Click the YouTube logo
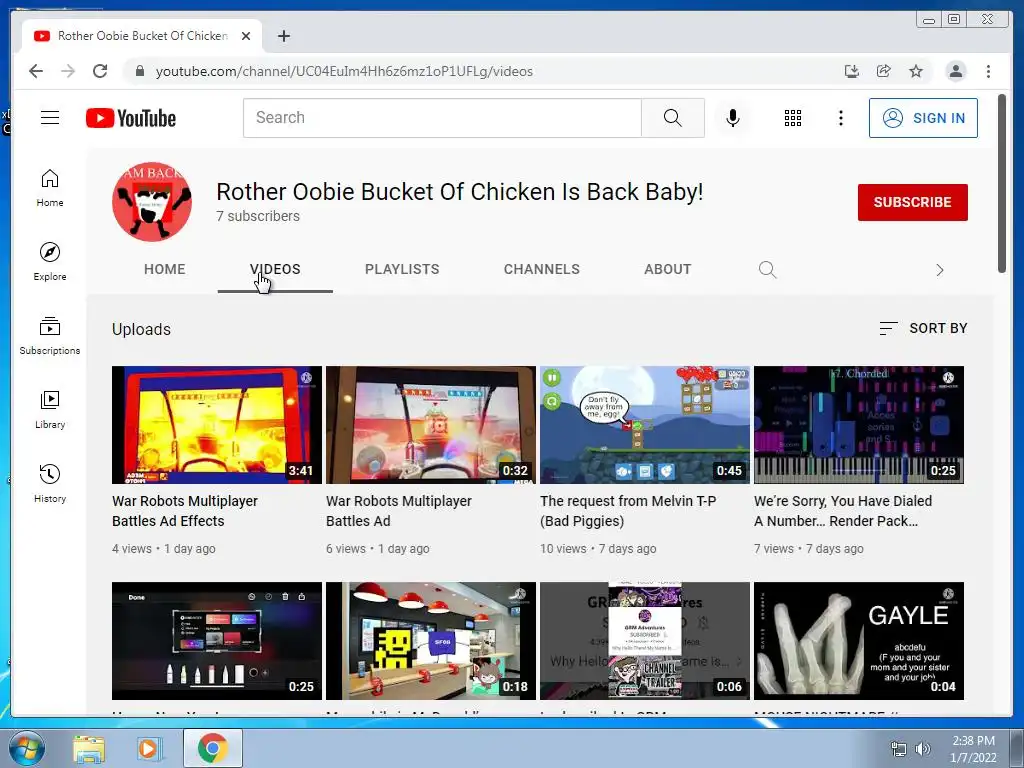 pos(131,118)
